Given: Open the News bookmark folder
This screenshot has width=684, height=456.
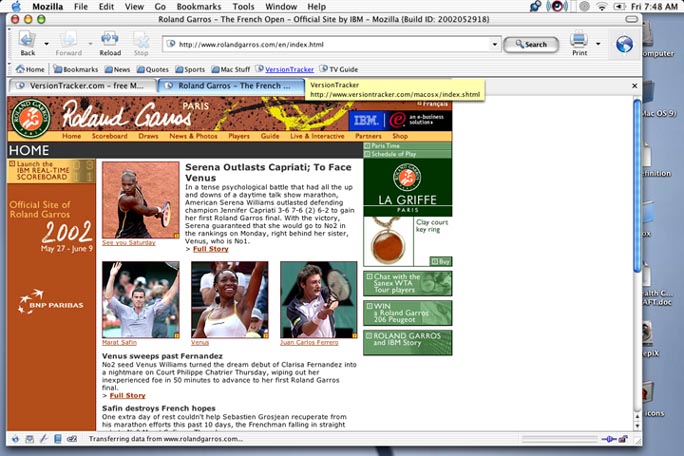Looking at the screenshot, I should pos(117,69).
